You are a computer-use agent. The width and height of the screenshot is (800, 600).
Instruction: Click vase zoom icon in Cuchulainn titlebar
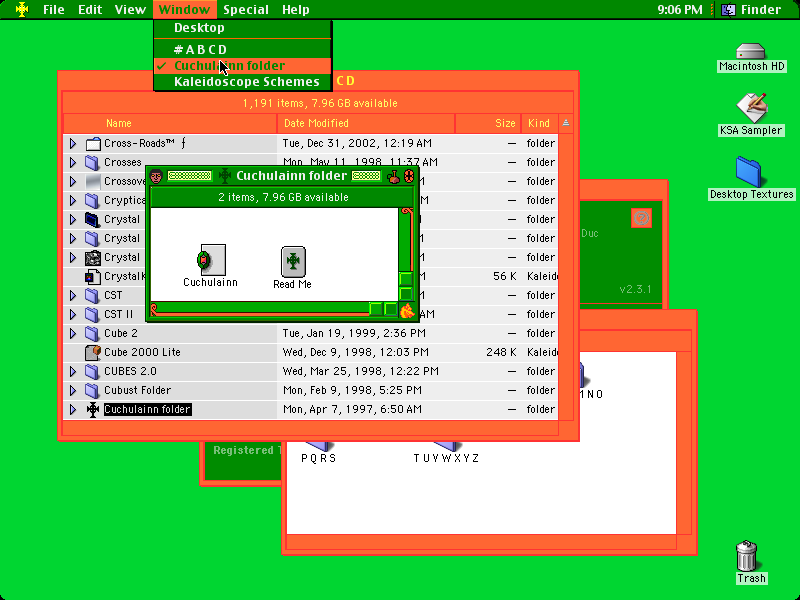tap(393, 177)
